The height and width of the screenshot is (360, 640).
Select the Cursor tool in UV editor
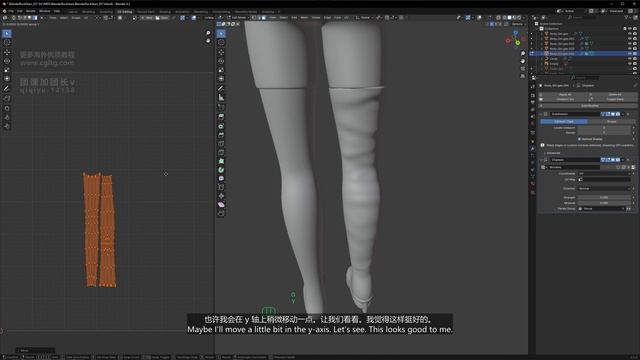pyautogui.click(x=7, y=42)
